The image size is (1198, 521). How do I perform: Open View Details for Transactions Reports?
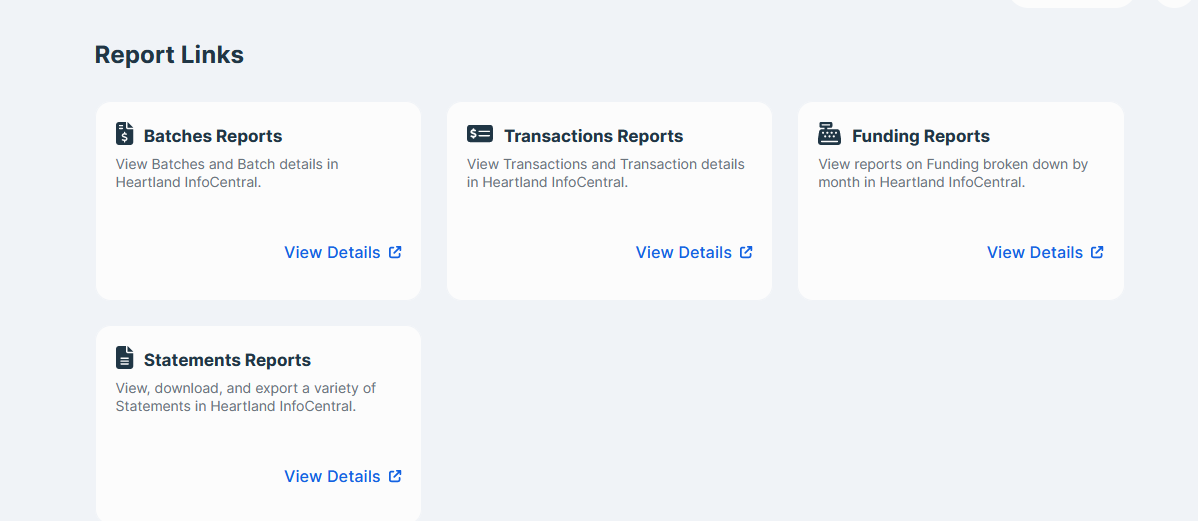695,252
